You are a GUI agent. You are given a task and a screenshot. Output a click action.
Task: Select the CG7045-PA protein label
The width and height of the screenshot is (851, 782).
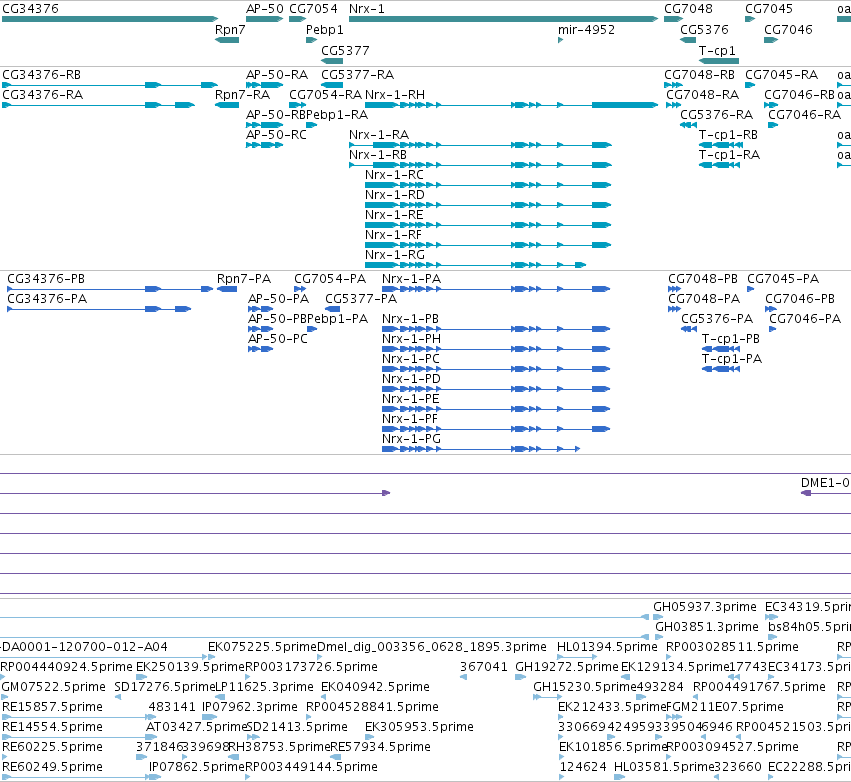click(783, 278)
